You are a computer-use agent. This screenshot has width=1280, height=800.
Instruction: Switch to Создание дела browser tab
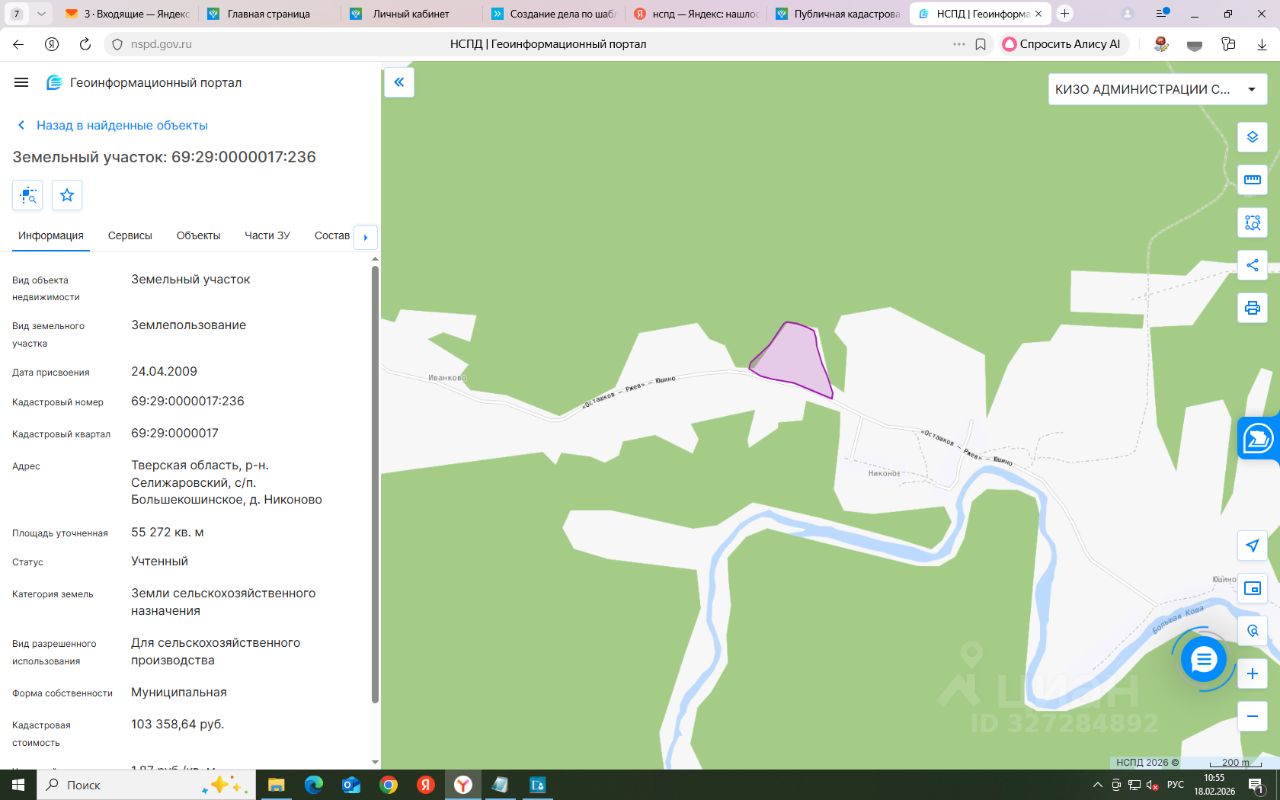click(553, 14)
